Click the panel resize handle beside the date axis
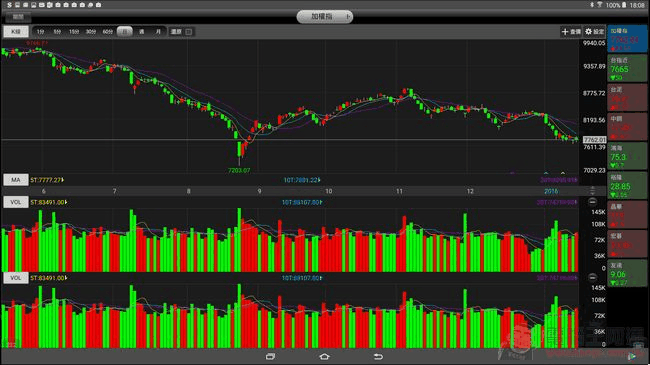This screenshot has height=365, width=650. pos(592,191)
